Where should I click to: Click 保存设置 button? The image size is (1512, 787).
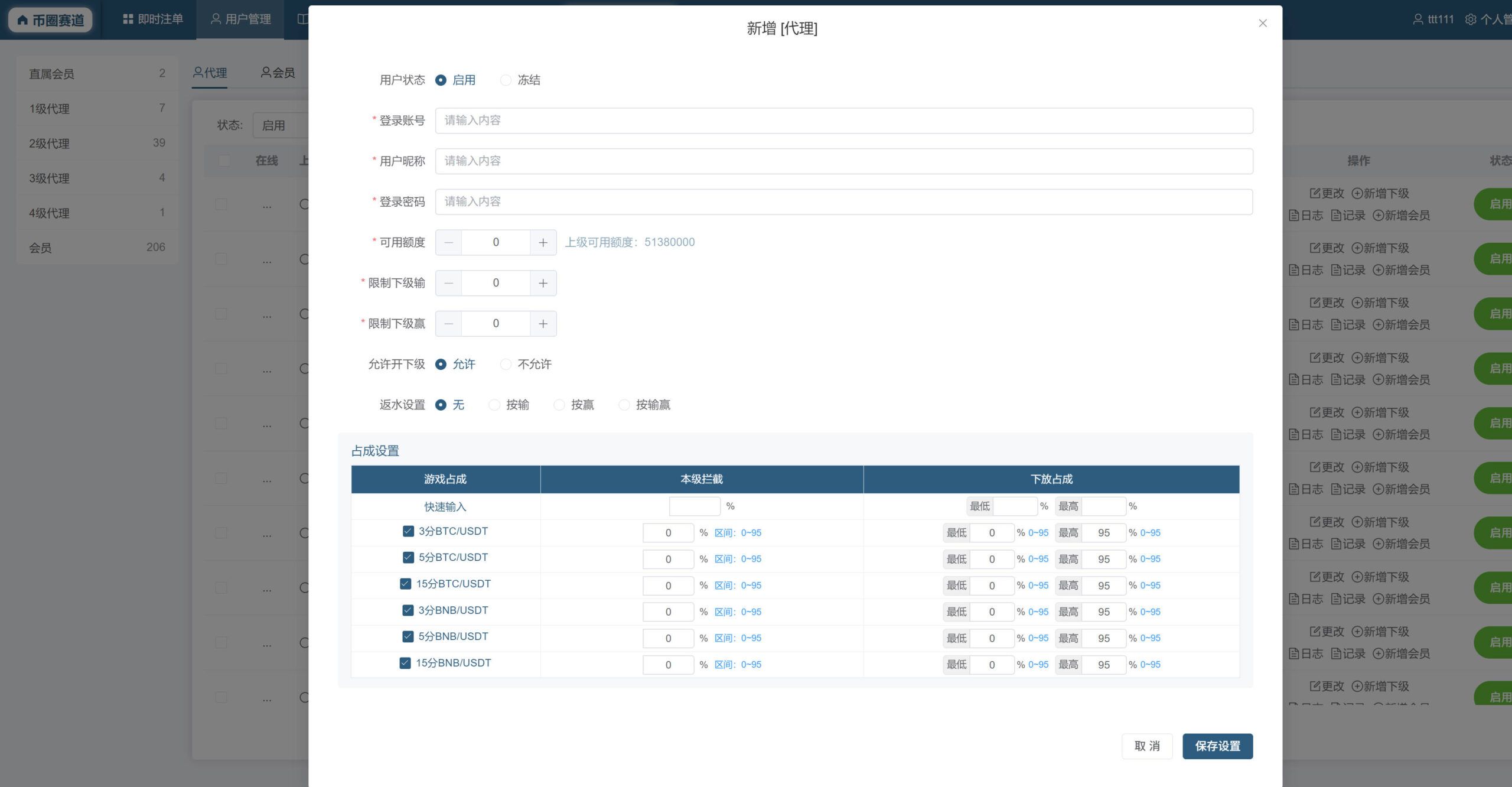(1217, 746)
